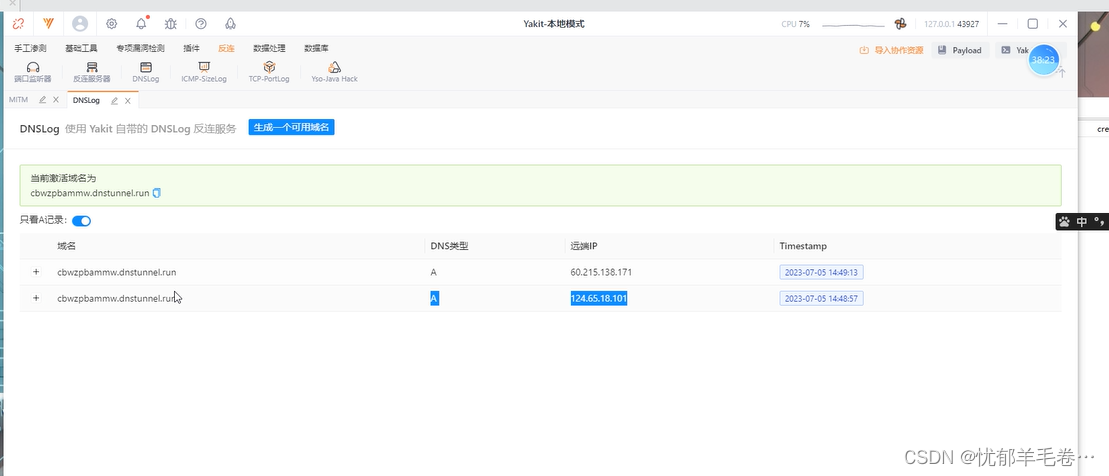Open TCP-PortLog tool

(269, 72)
